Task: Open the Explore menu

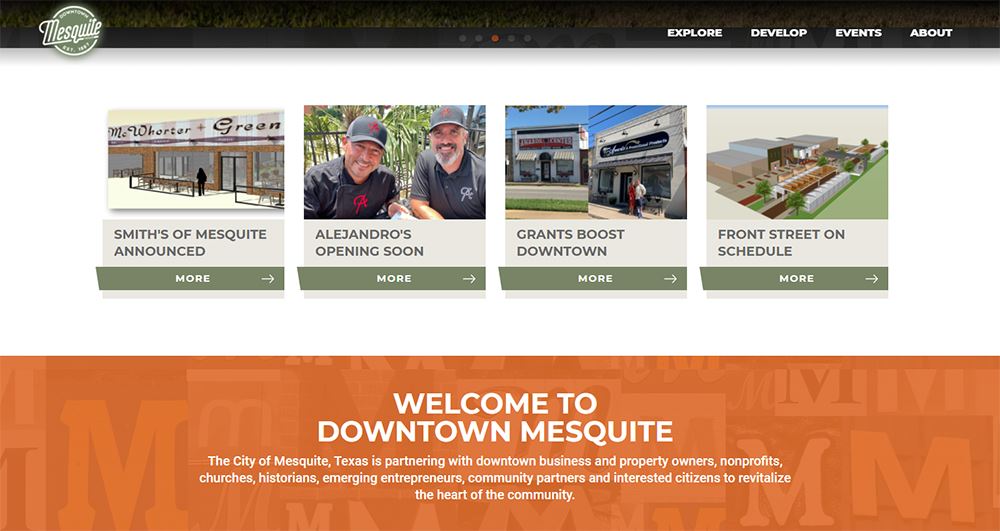Action: pyautogui.click(x=695, y=33)
